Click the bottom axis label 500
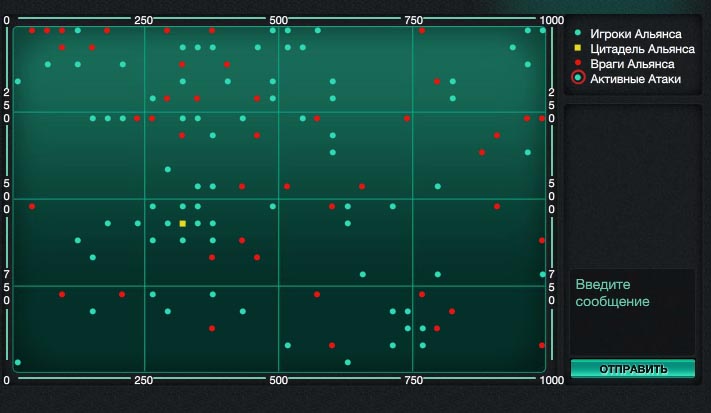Image resolution: width=711 pixels, height=413 pixels. click(x=278, y=380)
